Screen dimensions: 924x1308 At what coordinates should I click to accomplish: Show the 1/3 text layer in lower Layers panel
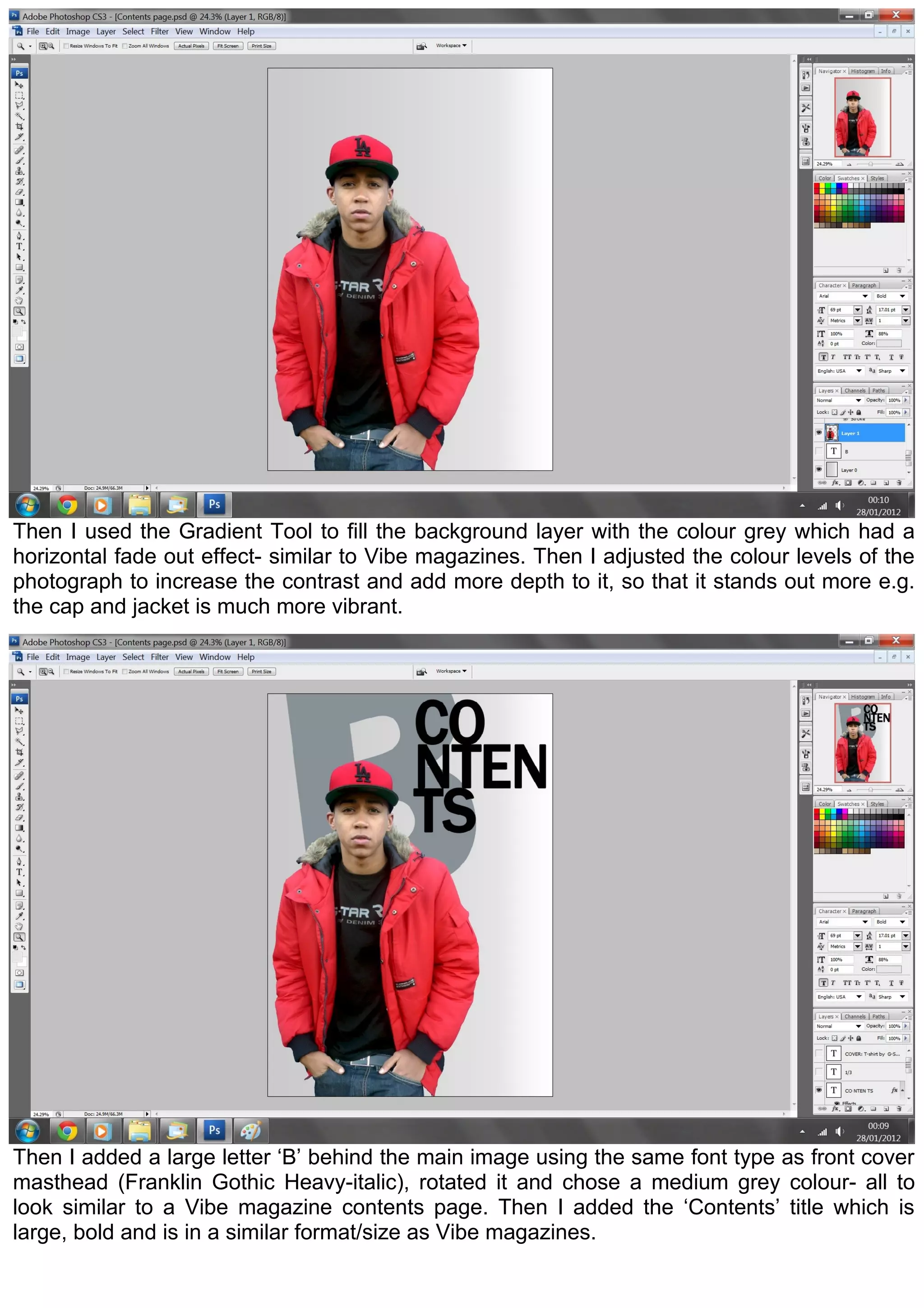pyautogui.click(x=819, y=1071)
